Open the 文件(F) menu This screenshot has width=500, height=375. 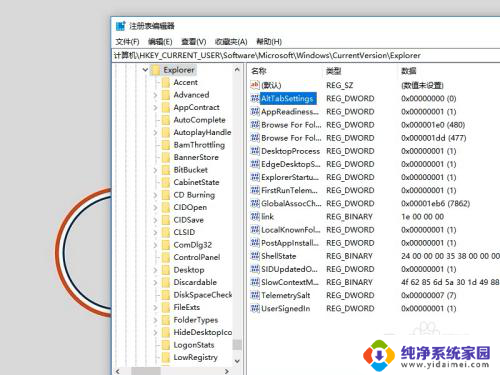tap(127, 42)
